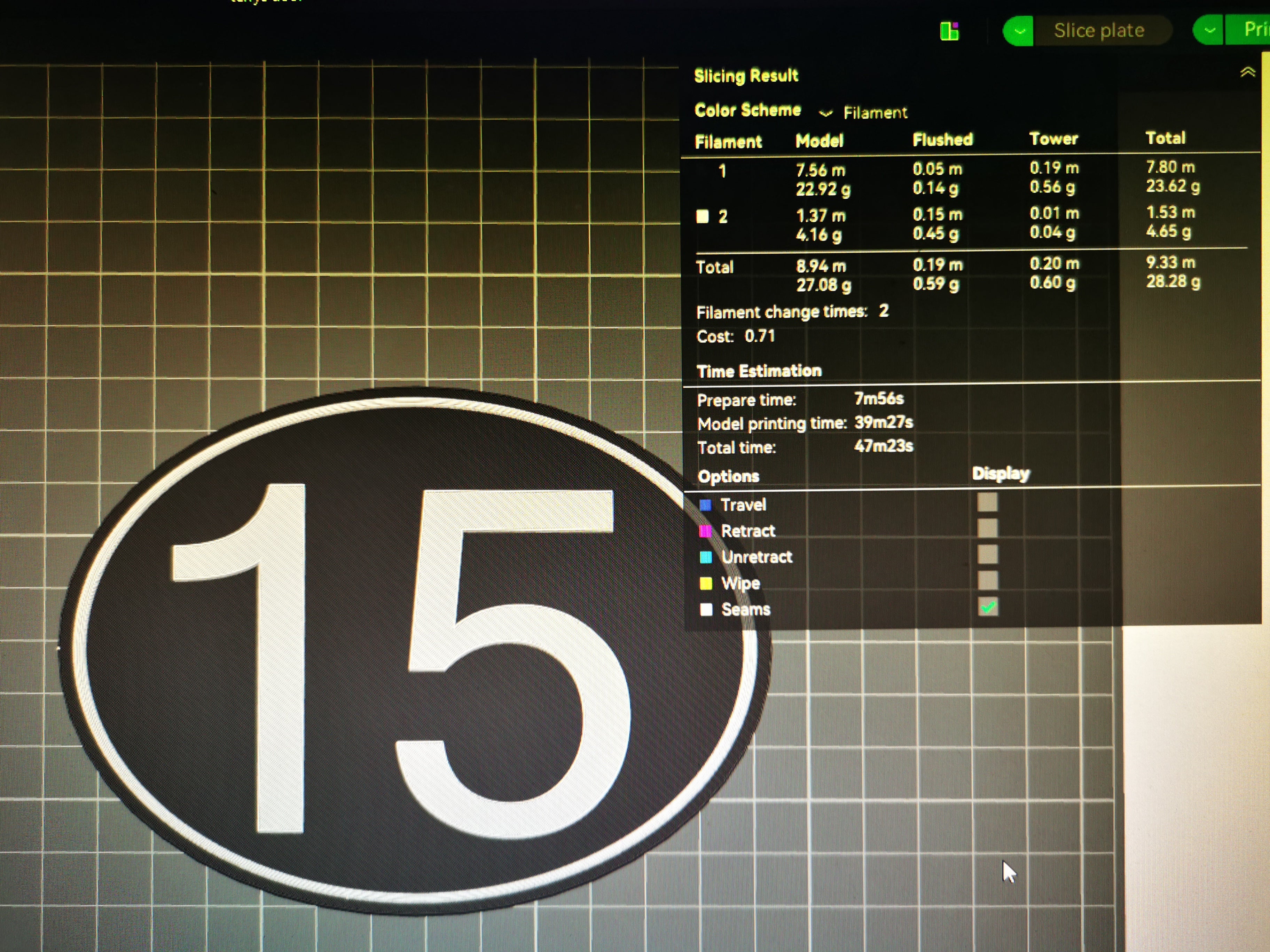Click the cyan Unretract legend icon
Viewport: 1270px width, 952px height.
point(706,557)
